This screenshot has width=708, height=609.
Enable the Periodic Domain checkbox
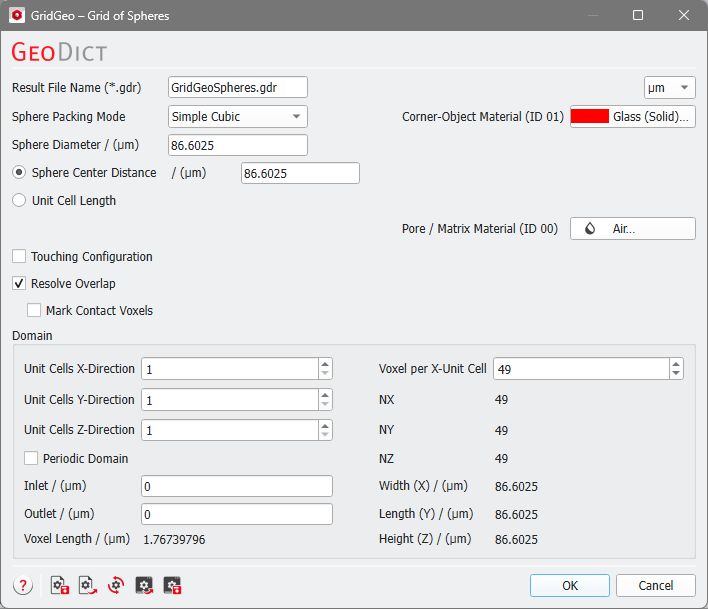[x=31, y=458]
